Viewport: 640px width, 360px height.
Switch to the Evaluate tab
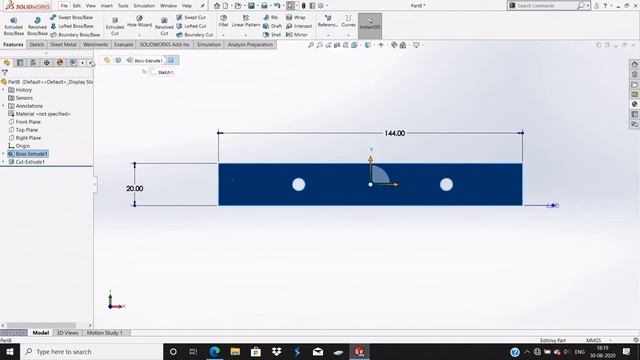(x=123, y=44)
